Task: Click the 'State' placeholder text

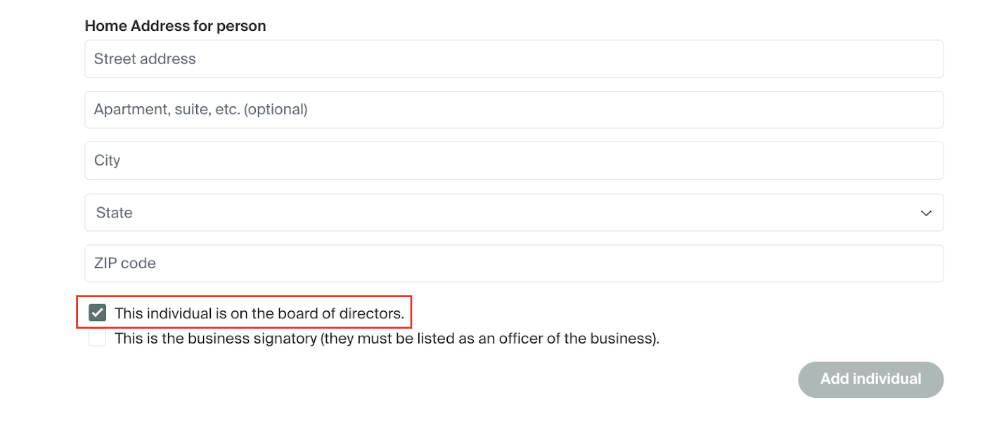Action: [114, 213]
